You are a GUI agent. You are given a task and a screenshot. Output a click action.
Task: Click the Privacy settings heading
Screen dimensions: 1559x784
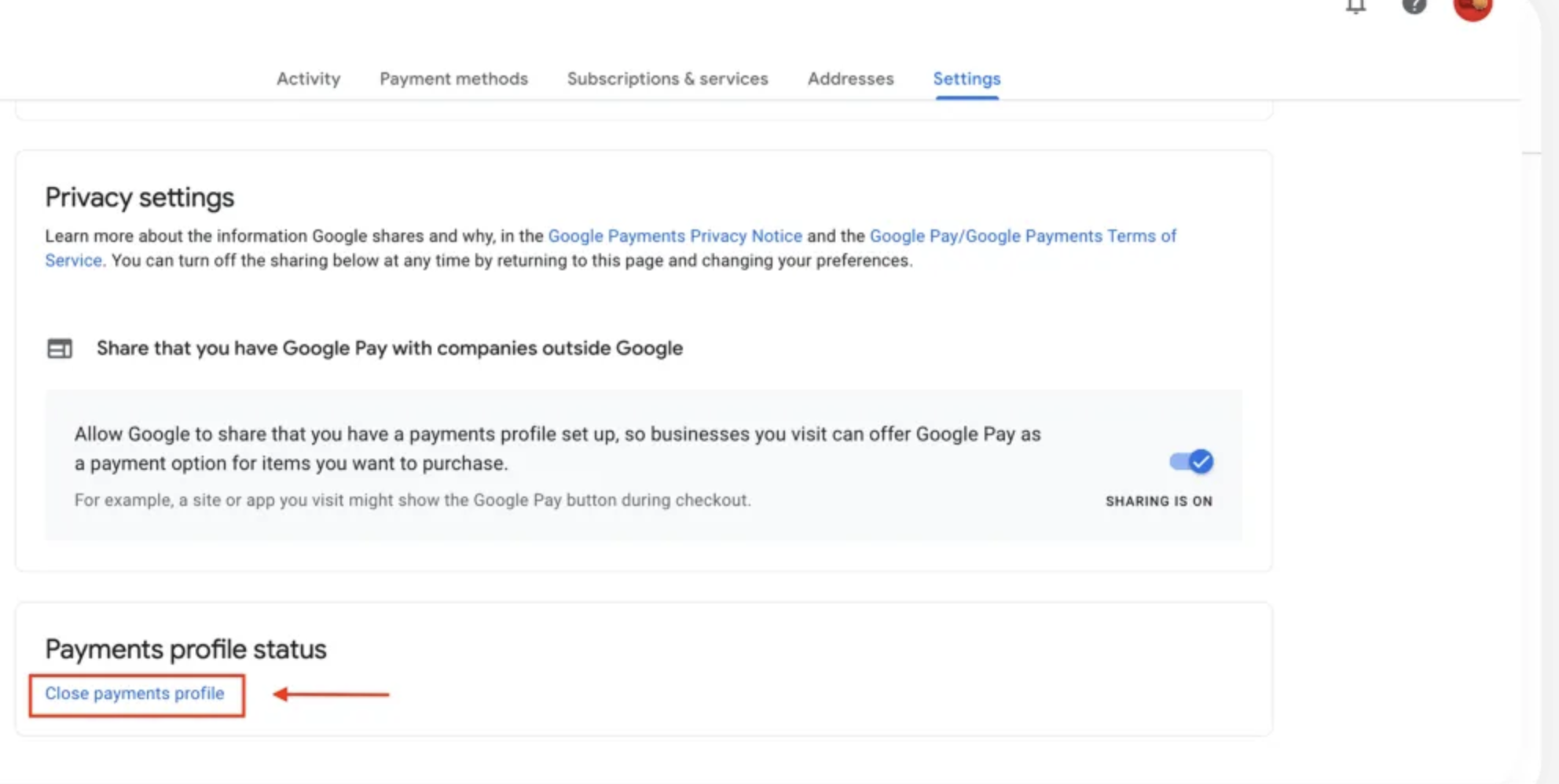(x=139, y=197)
